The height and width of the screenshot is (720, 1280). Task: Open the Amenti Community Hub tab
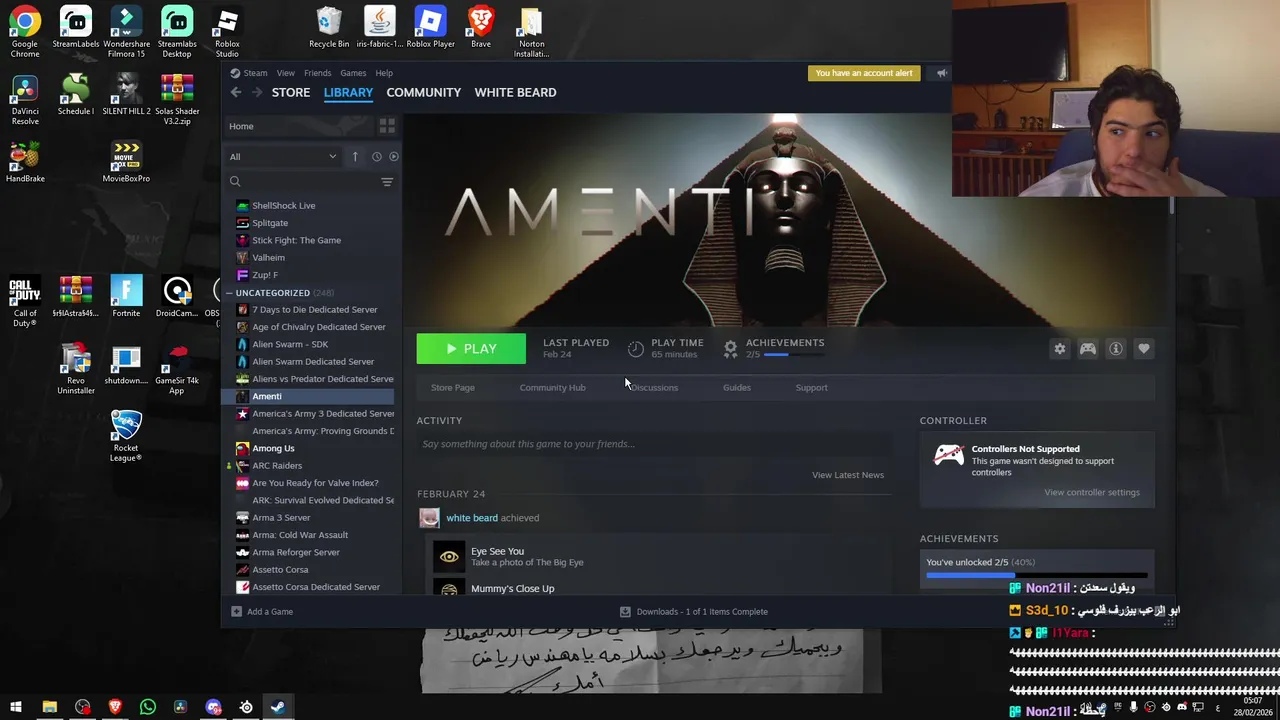coord(552,387)
